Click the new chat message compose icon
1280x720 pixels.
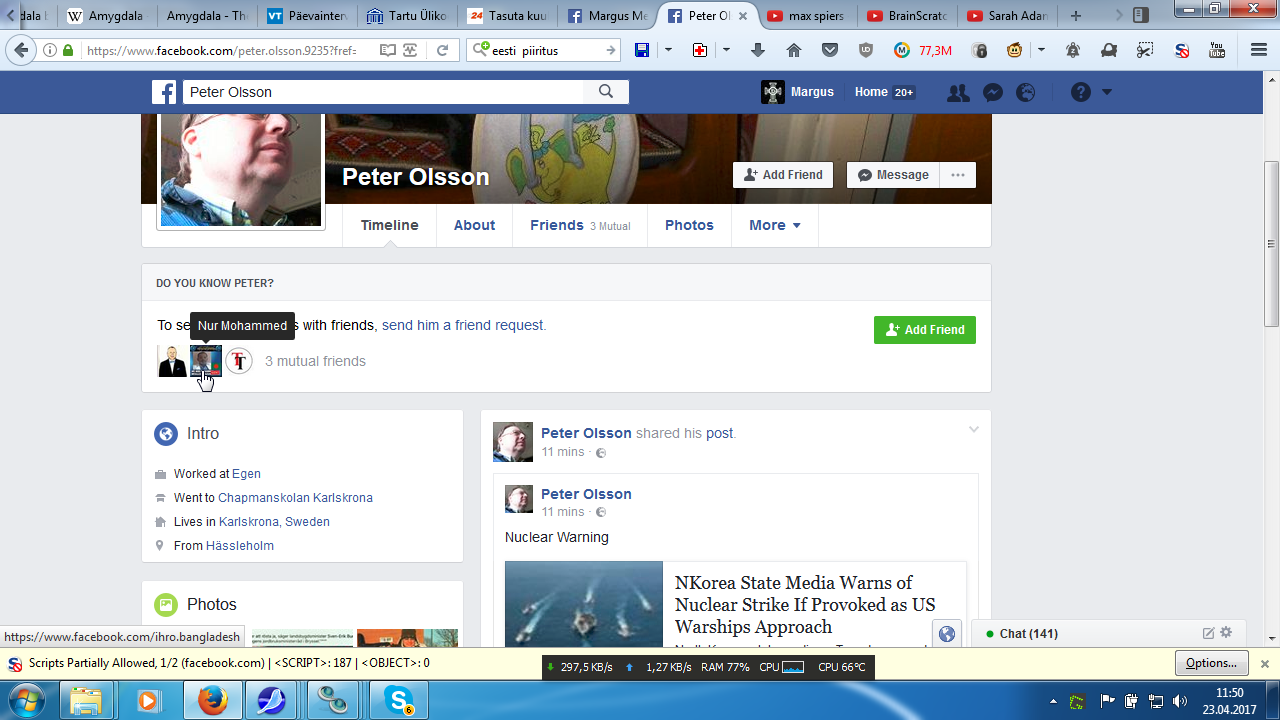click(1208, 633)
